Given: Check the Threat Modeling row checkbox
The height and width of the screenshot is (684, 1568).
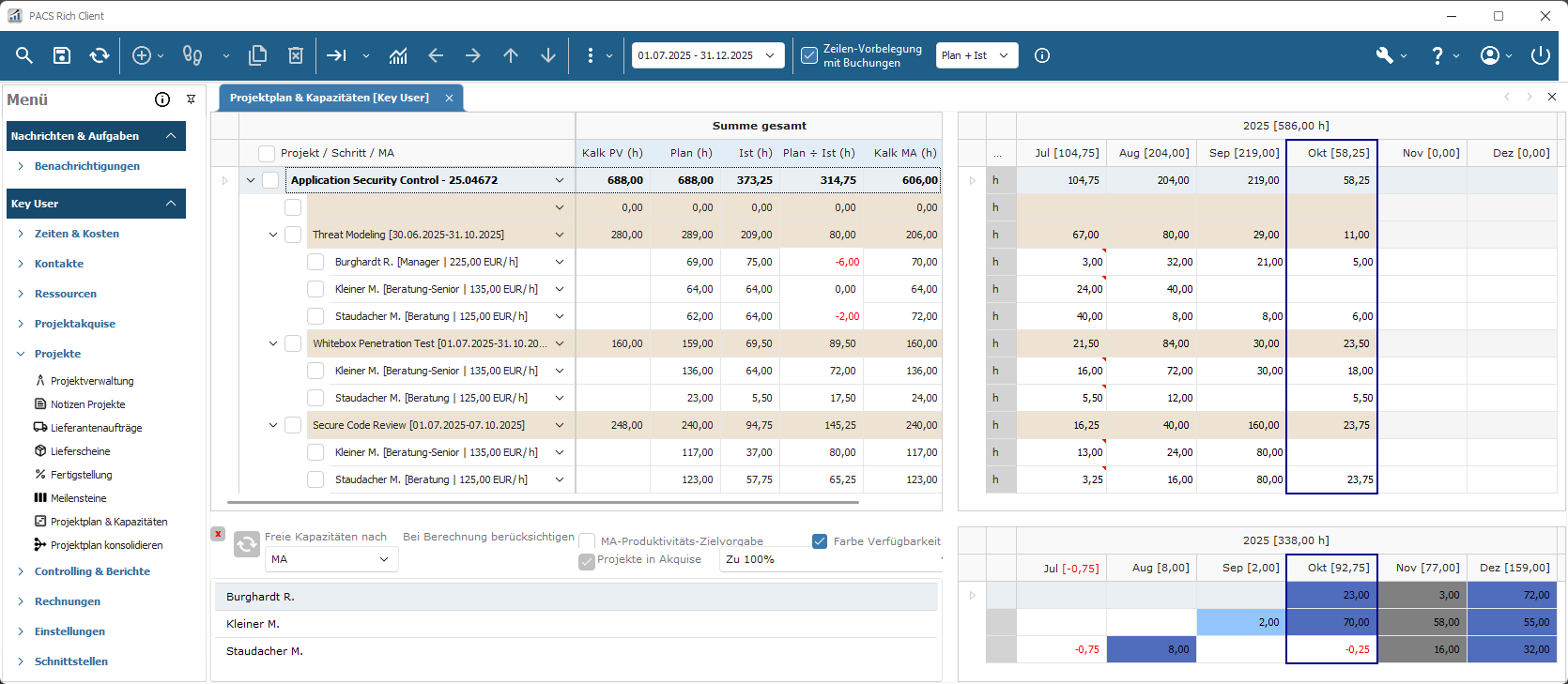Looking at the screenshot, I should (293, 235).
